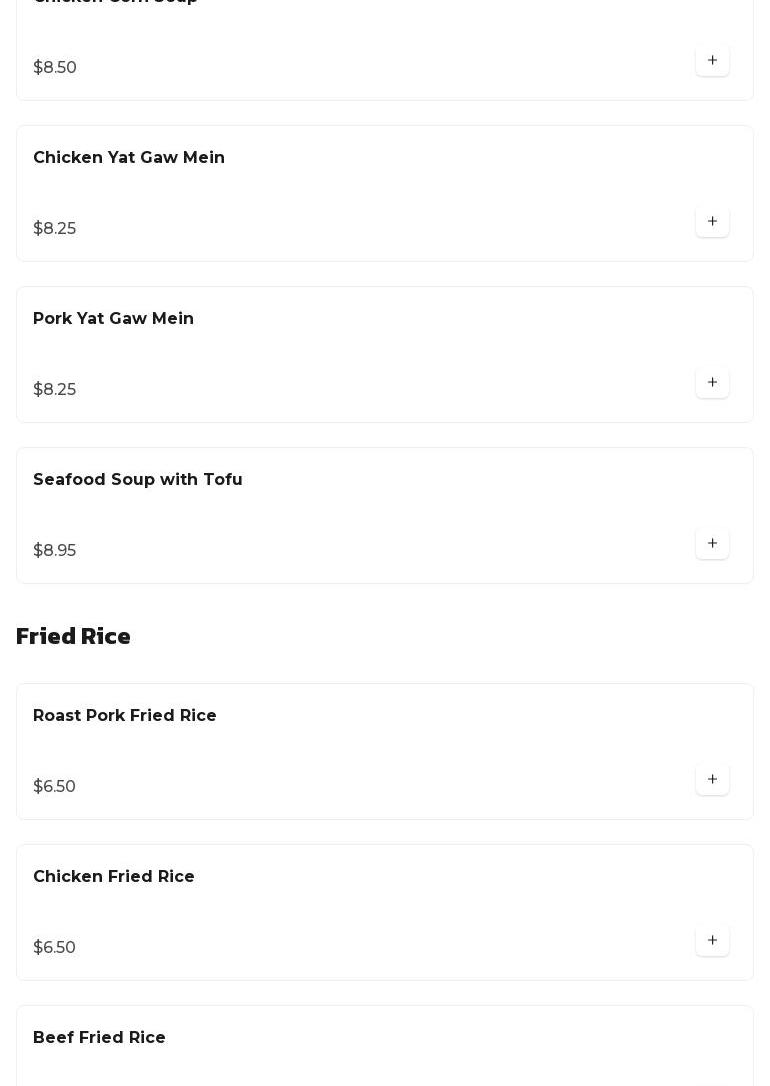Click the $8.25 price under Chicken Yat Gaw Mein

(54, 229)
